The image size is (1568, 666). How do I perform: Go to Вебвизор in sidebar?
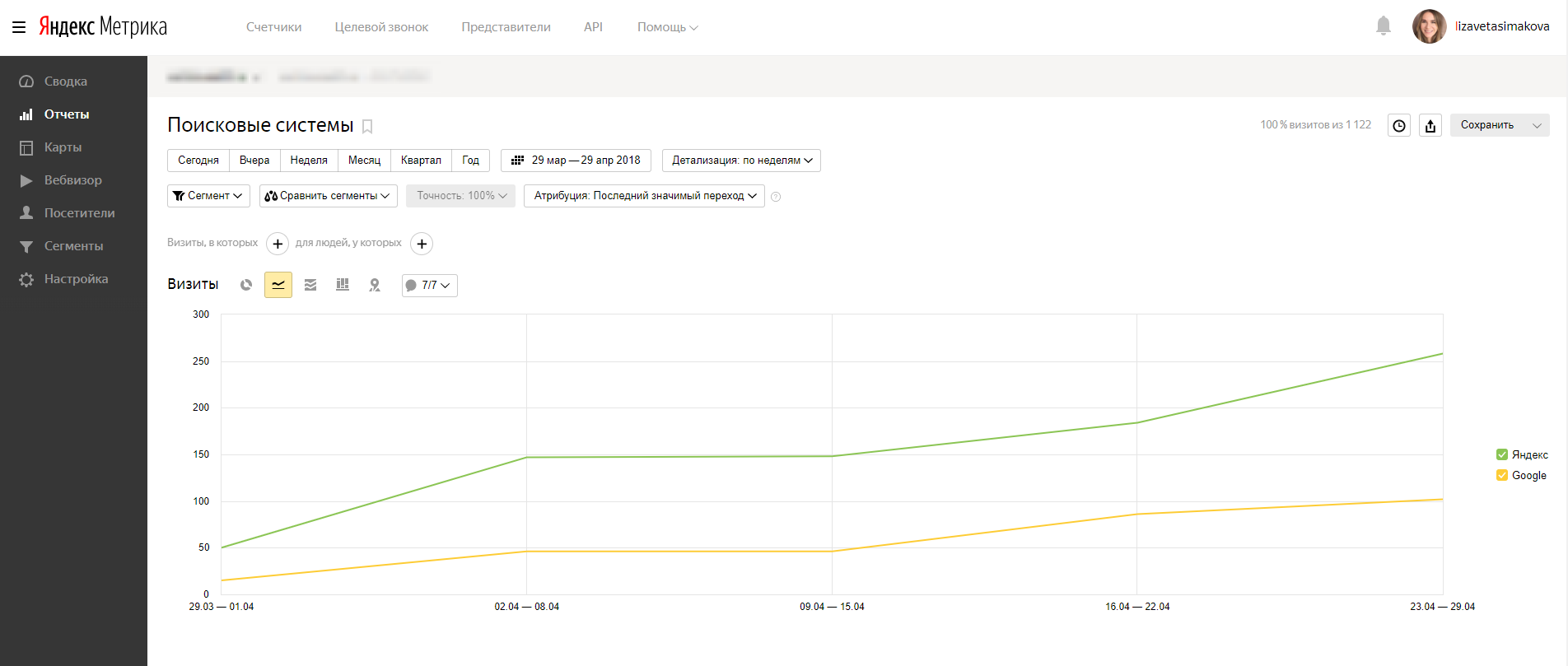(72, 180)
